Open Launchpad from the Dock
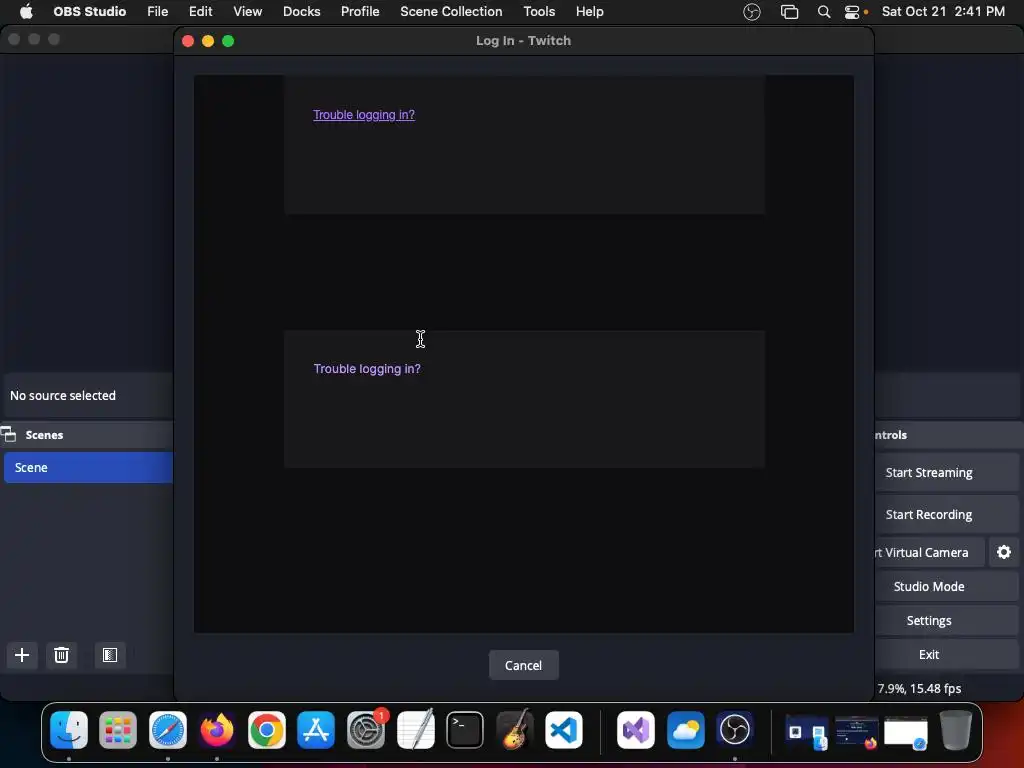The width and height of the screenshot is (1024, 768). point(118,729)
